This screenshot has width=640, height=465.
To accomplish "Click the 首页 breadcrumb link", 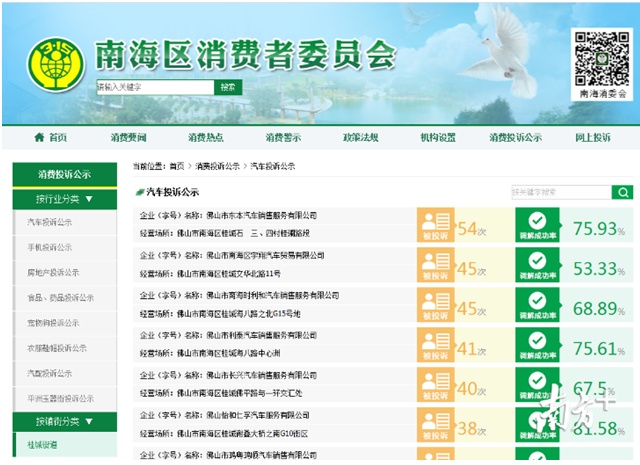I will [177, 166].
